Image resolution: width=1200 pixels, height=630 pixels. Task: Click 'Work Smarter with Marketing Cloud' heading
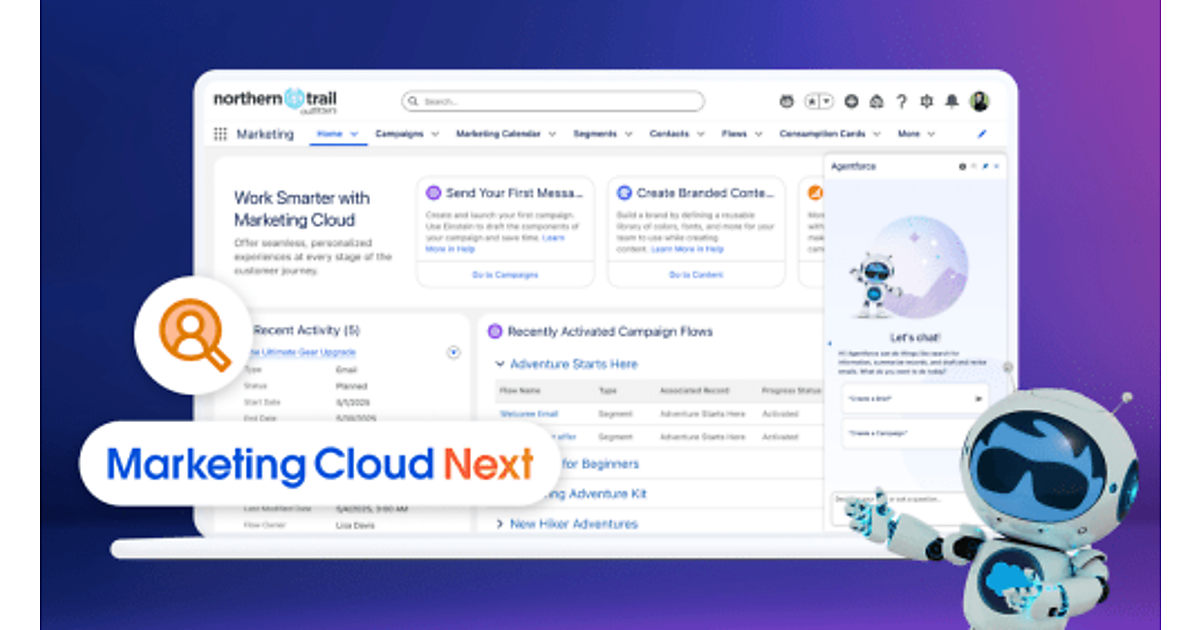click(302, 209)
